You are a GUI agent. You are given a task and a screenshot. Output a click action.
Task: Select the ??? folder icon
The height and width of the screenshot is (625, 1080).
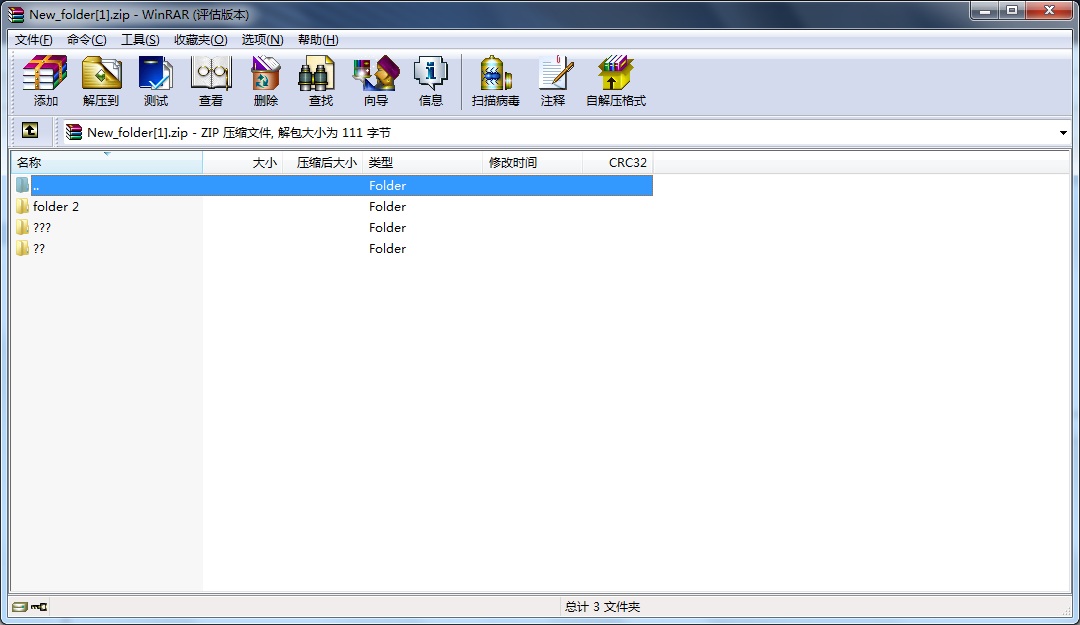(23, 227)
